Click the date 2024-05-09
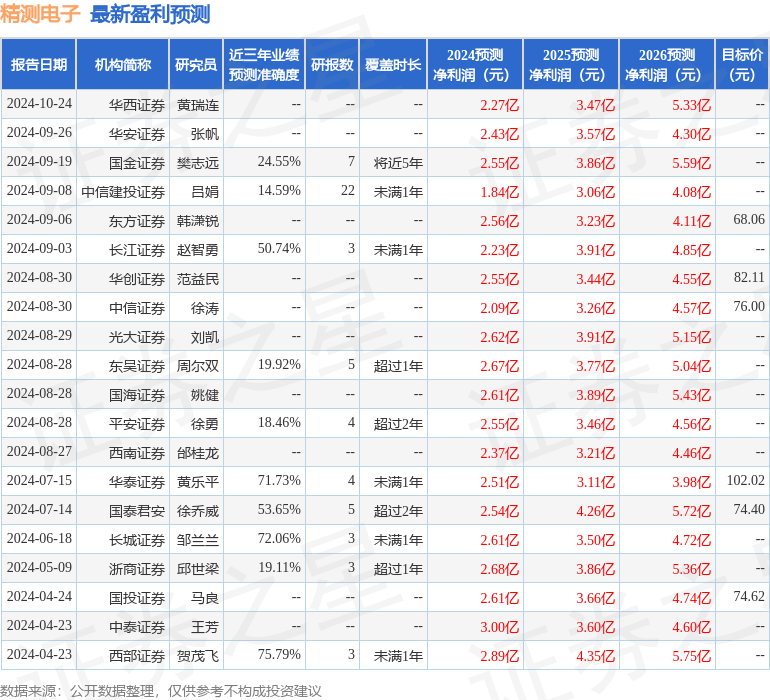 (x=39, y=567)
